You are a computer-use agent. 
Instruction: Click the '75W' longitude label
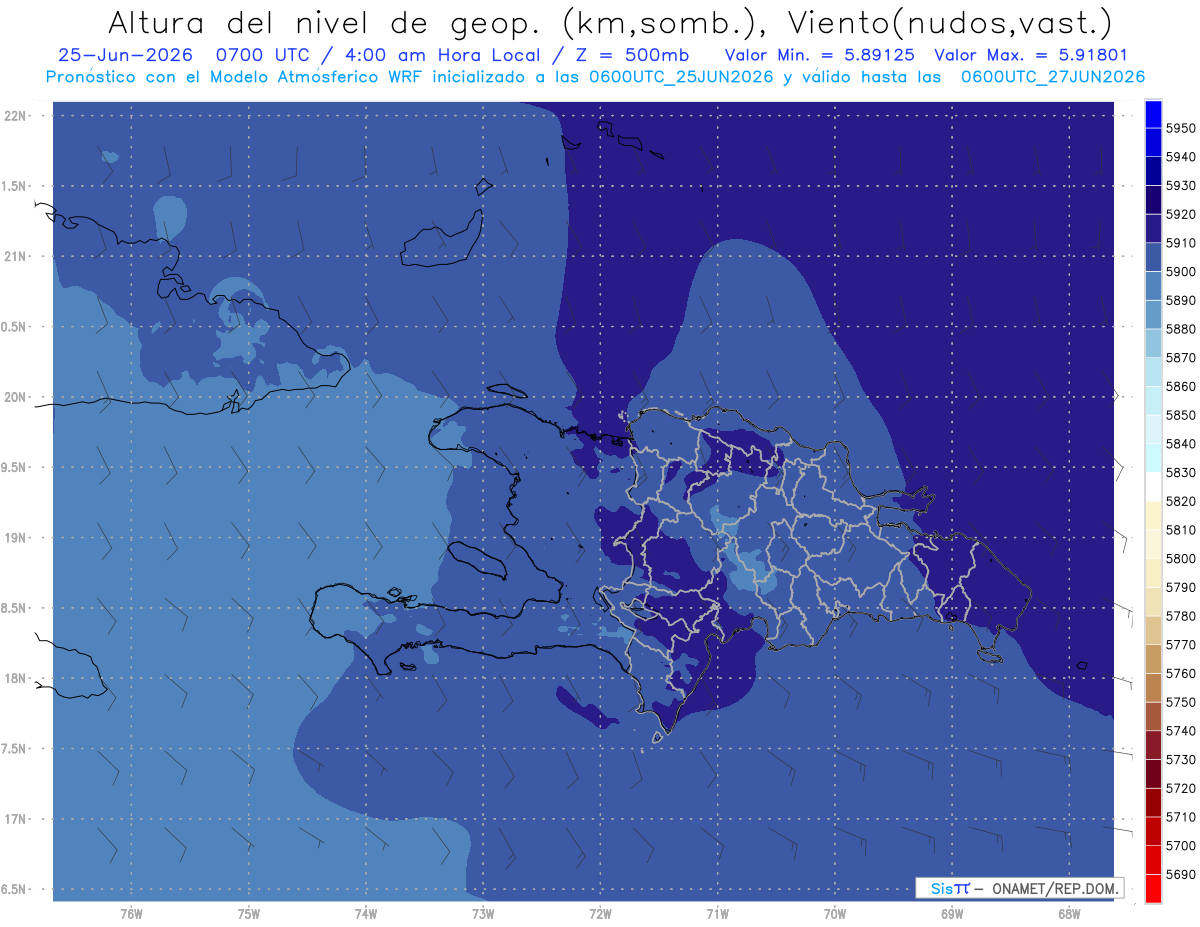point(249,913)
